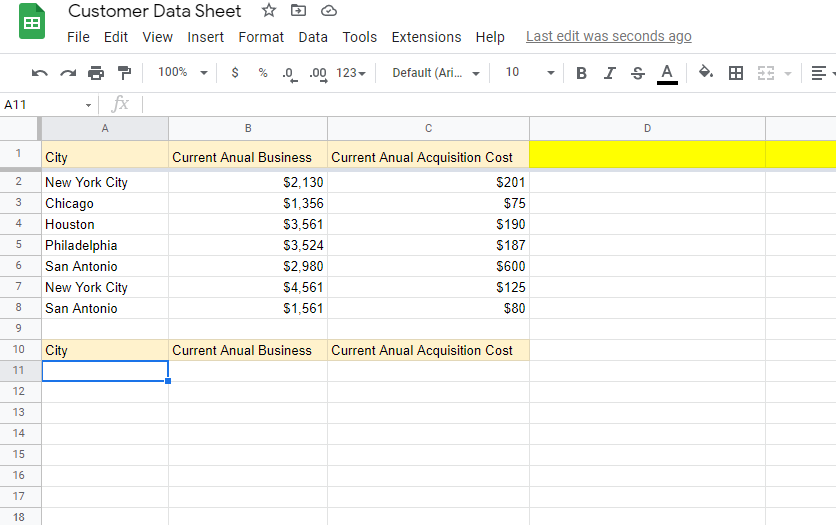Click the Redo icon
Screen dimensions: 836x525
click(x=68, y=73)
